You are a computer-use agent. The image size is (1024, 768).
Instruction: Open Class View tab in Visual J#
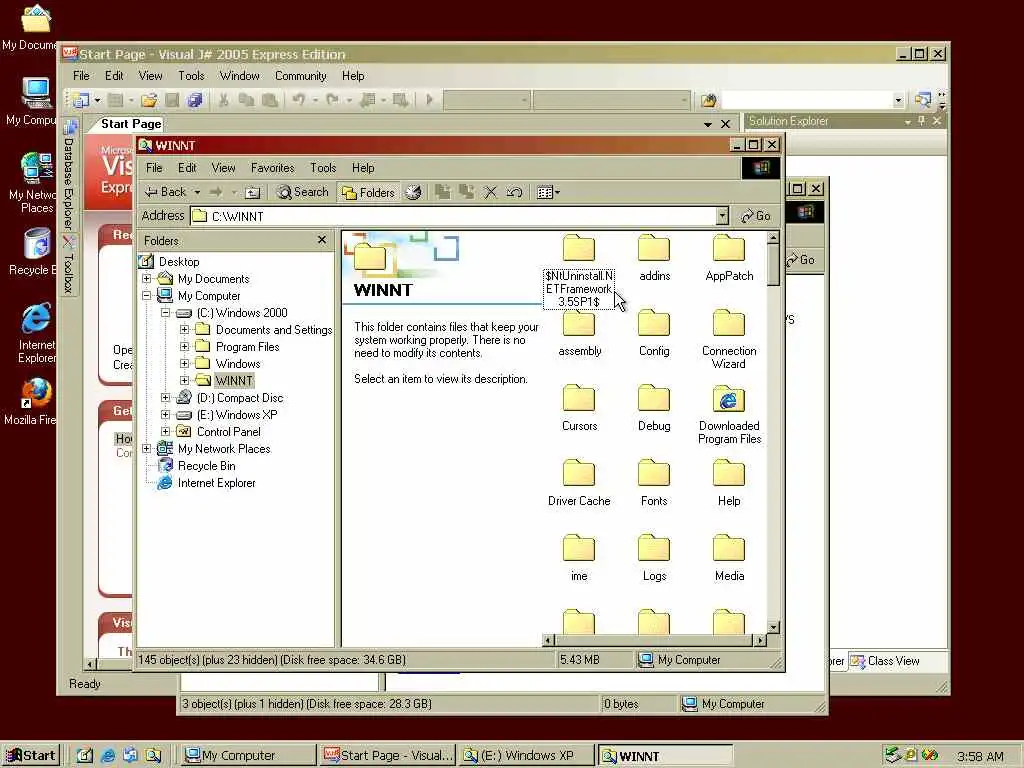pos(886,661)
